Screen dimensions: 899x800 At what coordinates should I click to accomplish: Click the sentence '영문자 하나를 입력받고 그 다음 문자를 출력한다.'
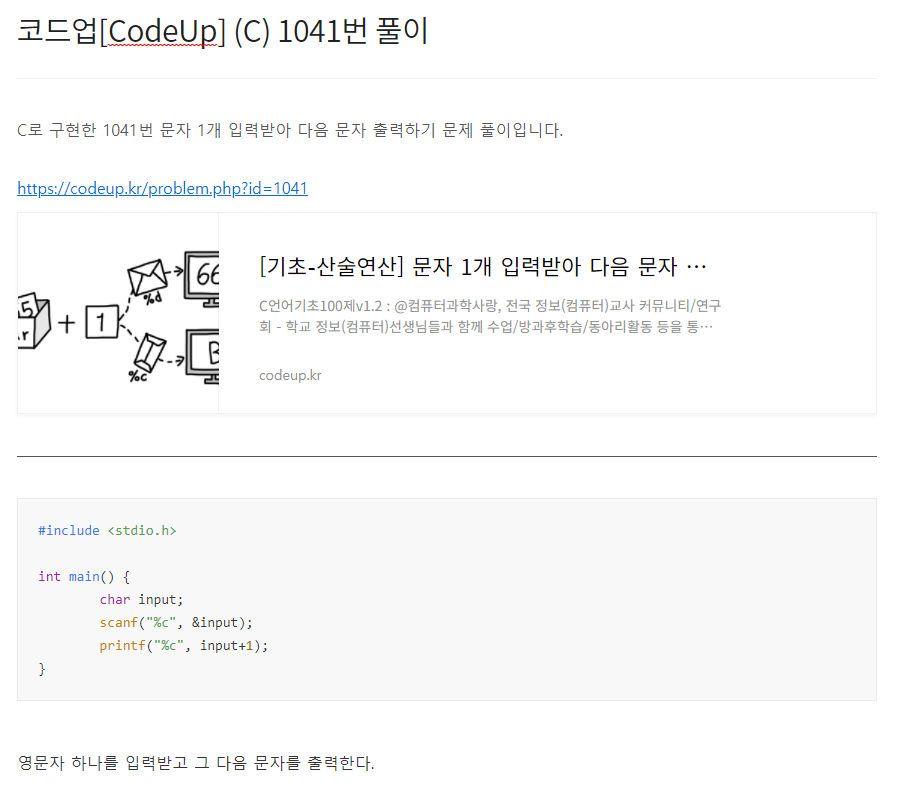tap(196, 763)
